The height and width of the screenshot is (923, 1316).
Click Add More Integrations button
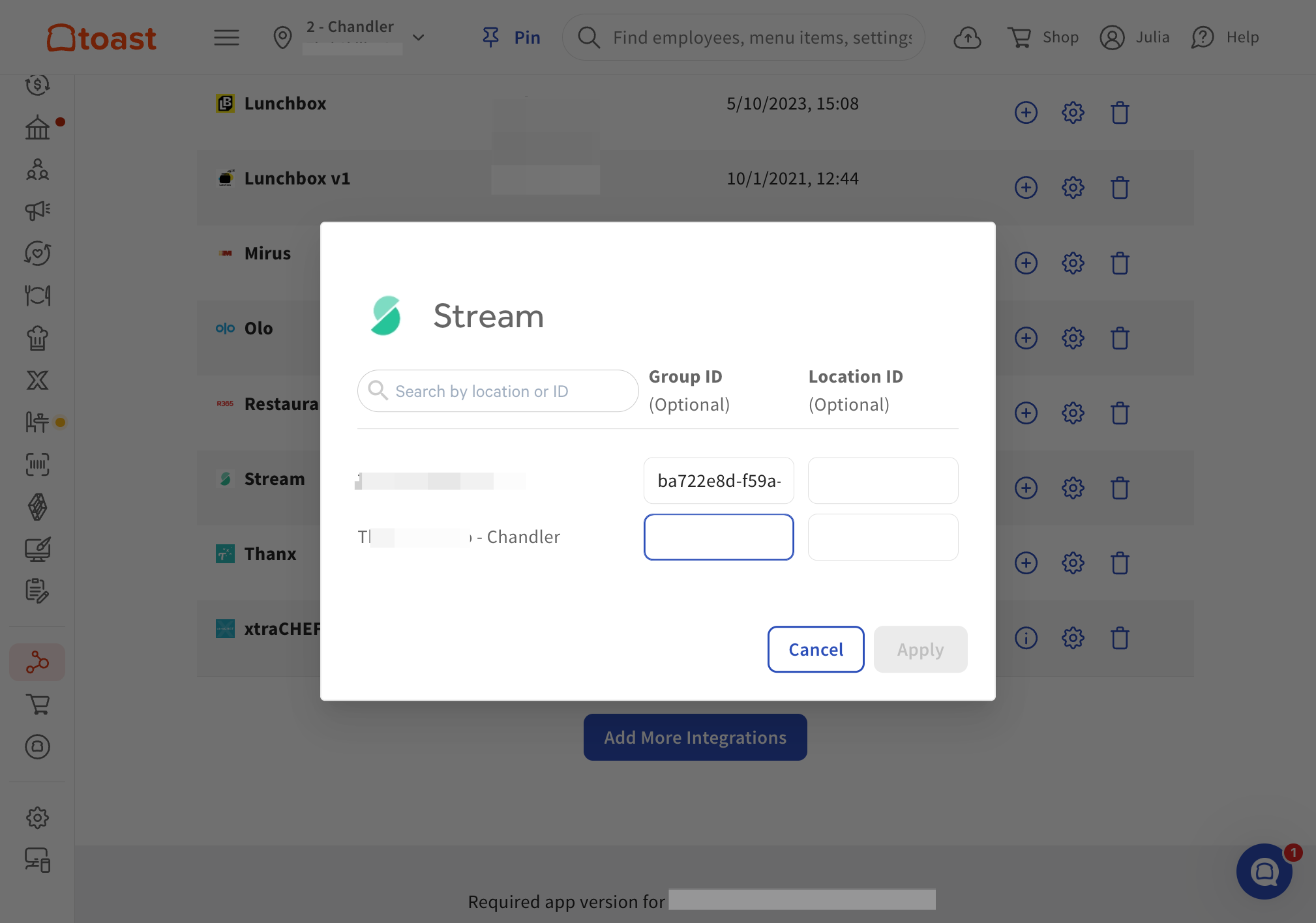(x=695, y=737)
